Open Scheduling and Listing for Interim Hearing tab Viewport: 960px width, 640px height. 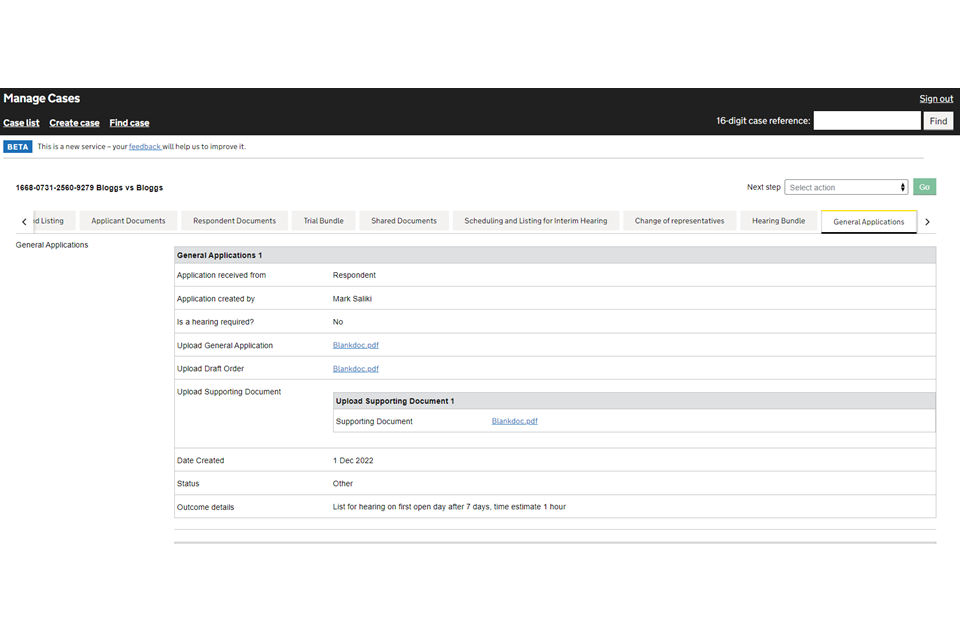coord(535,221)
